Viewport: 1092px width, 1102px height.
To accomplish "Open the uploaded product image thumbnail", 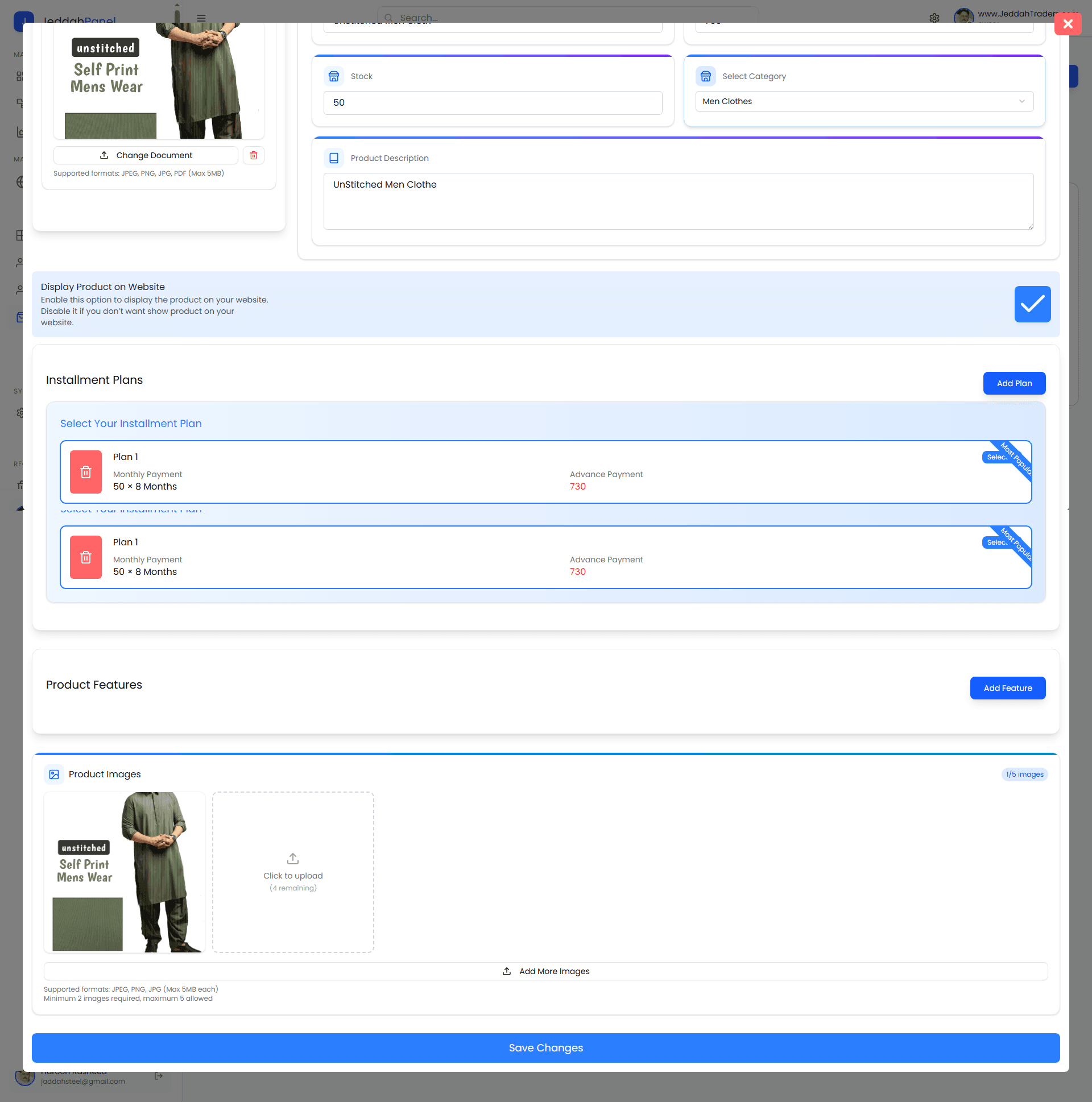I will point(125,872).
